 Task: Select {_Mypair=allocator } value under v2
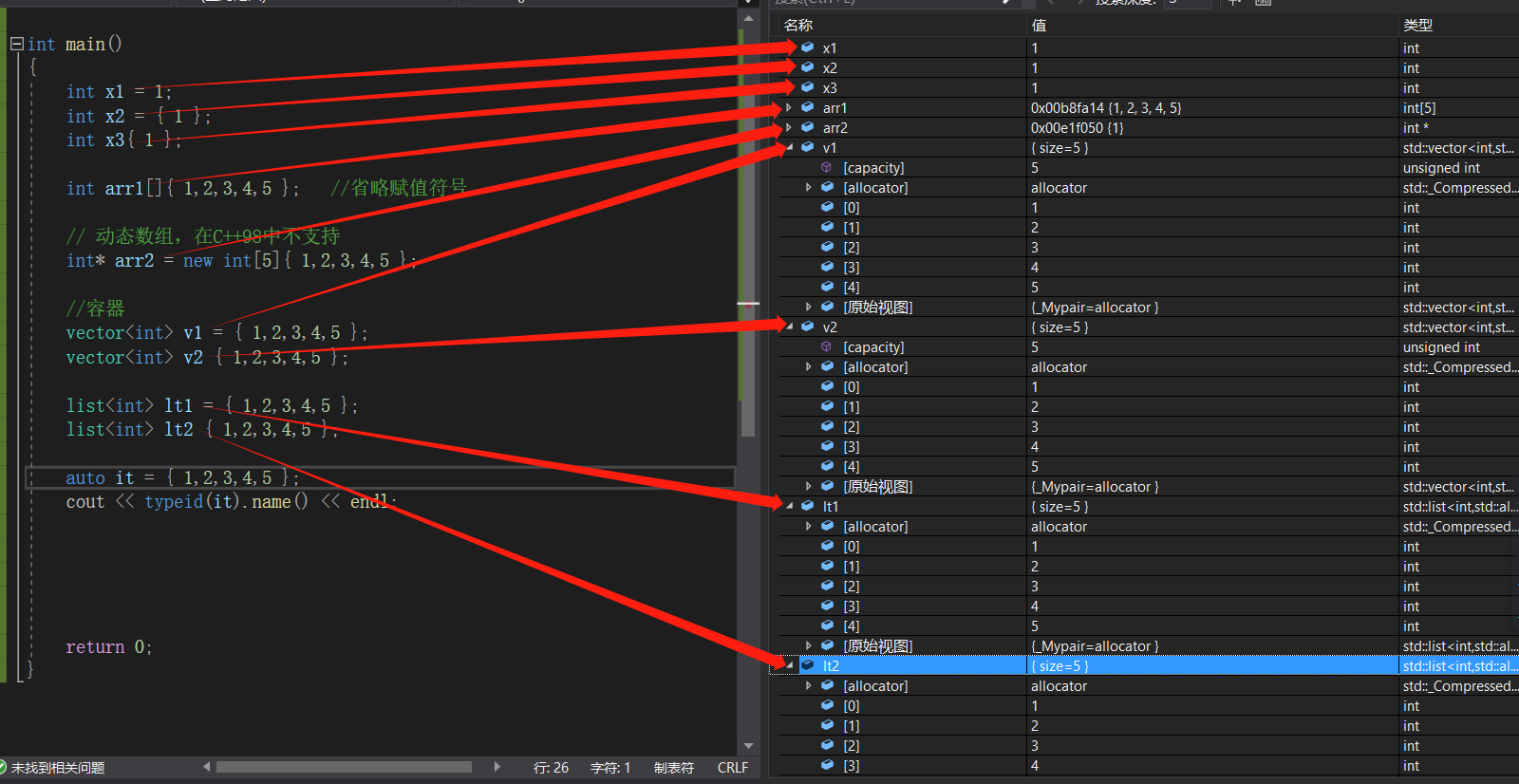point(1095,486)
